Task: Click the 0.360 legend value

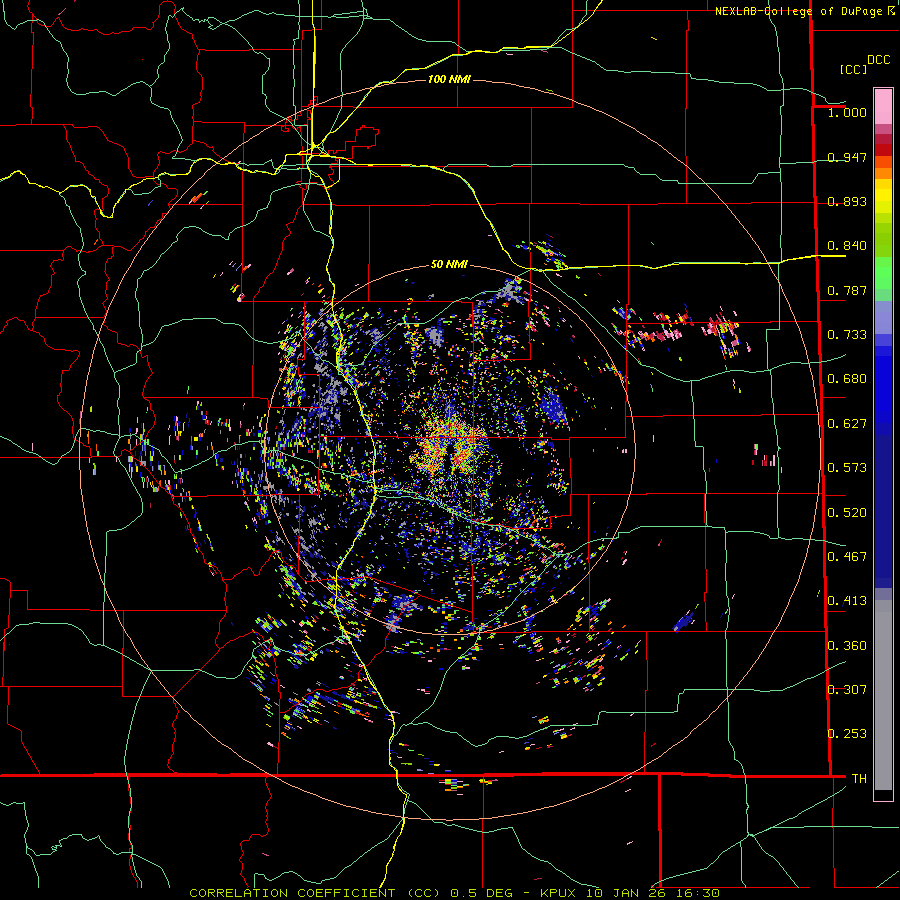Action: 847,646
